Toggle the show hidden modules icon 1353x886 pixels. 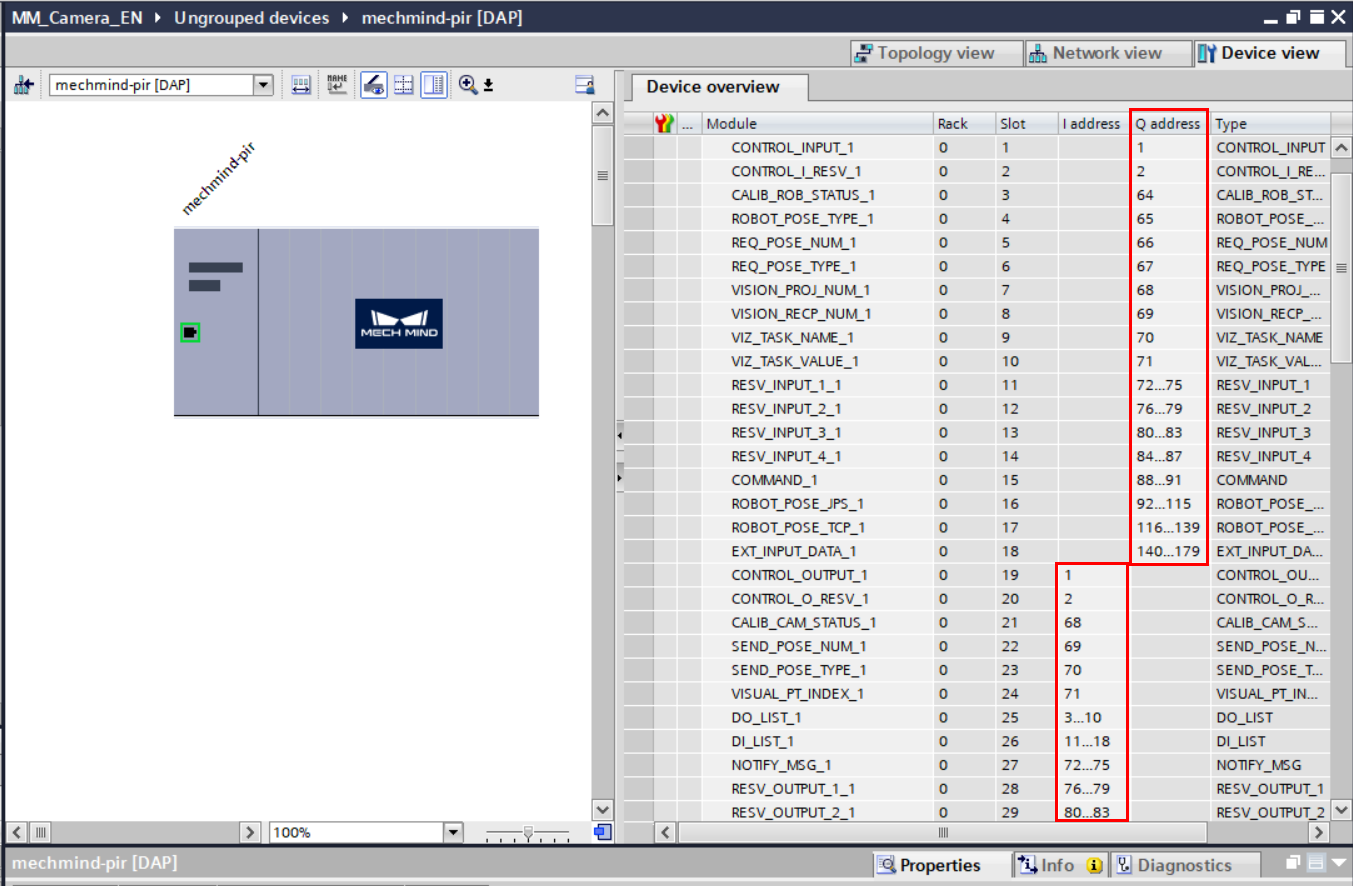[x=372, y=84]
